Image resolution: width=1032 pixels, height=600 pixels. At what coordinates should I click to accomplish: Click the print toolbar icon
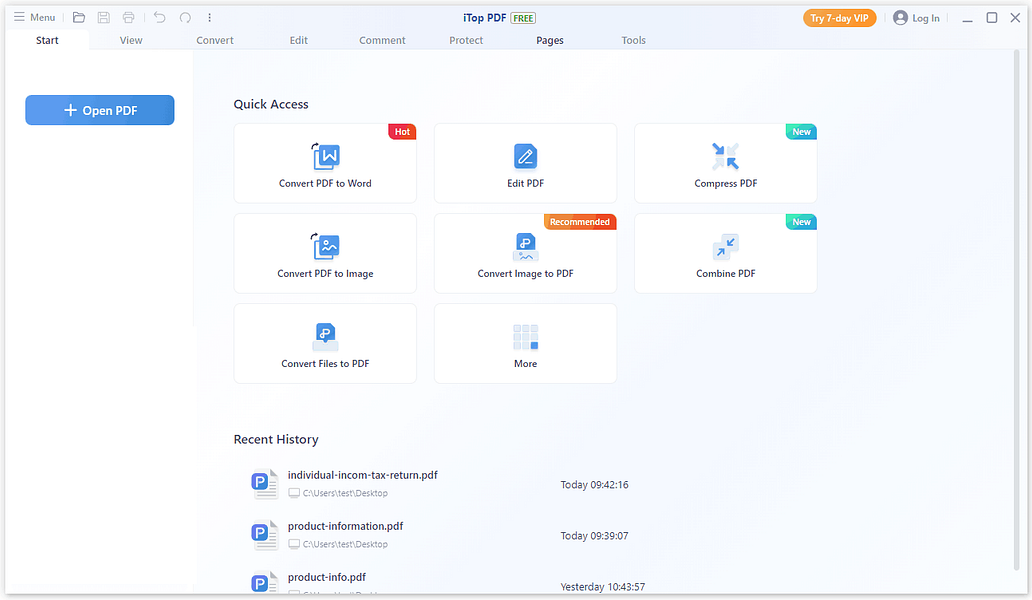[x=128, y=17]
